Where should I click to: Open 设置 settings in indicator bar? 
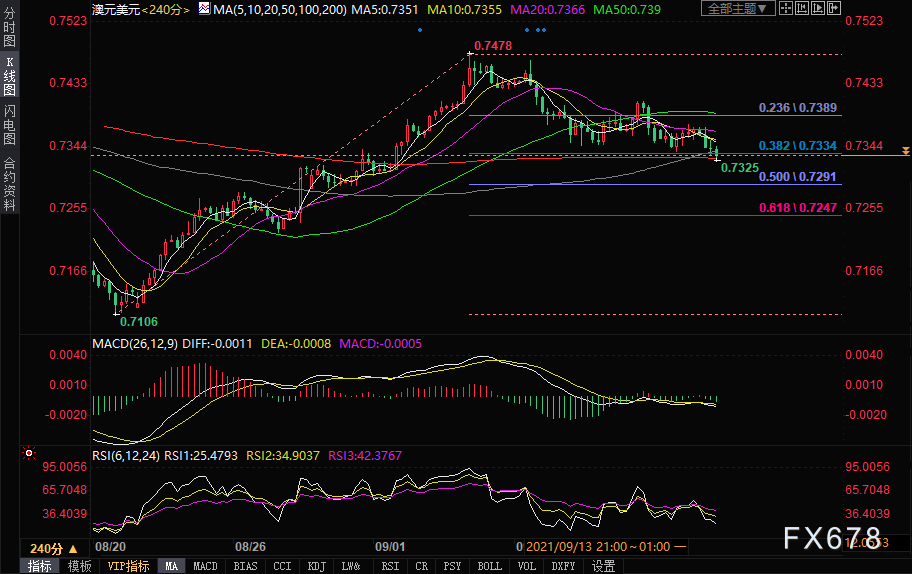[x=603, y=566]
